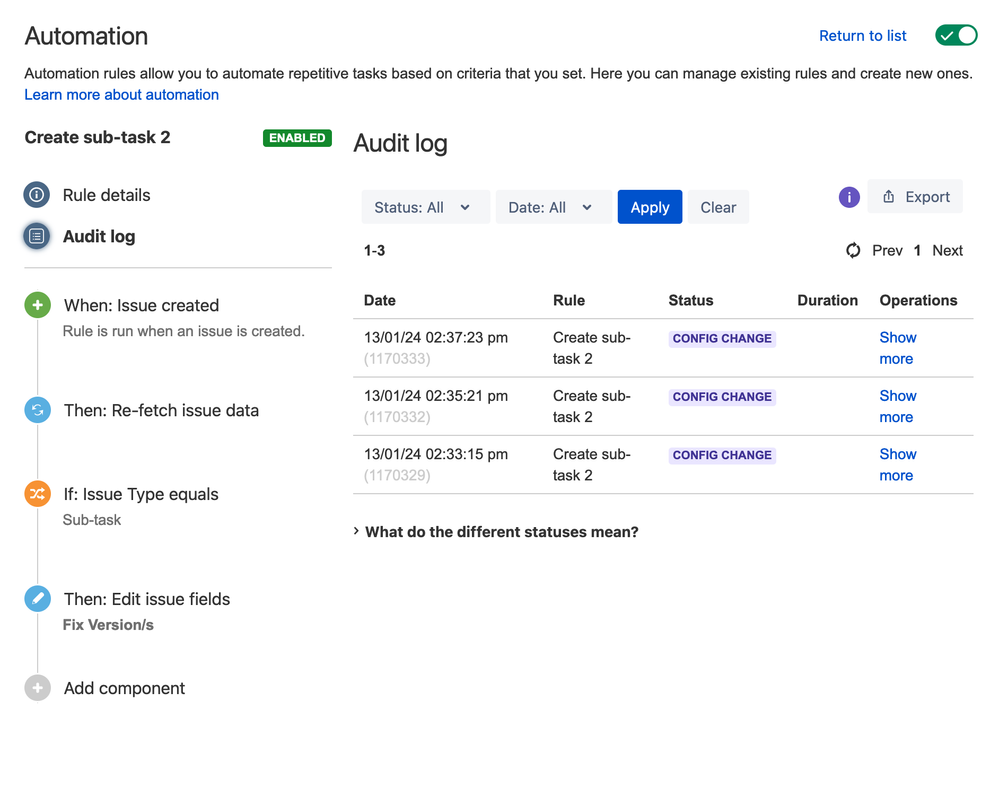
Task: Select the Re-fetch issue data refresh icon
Action: tap(38, 410)
